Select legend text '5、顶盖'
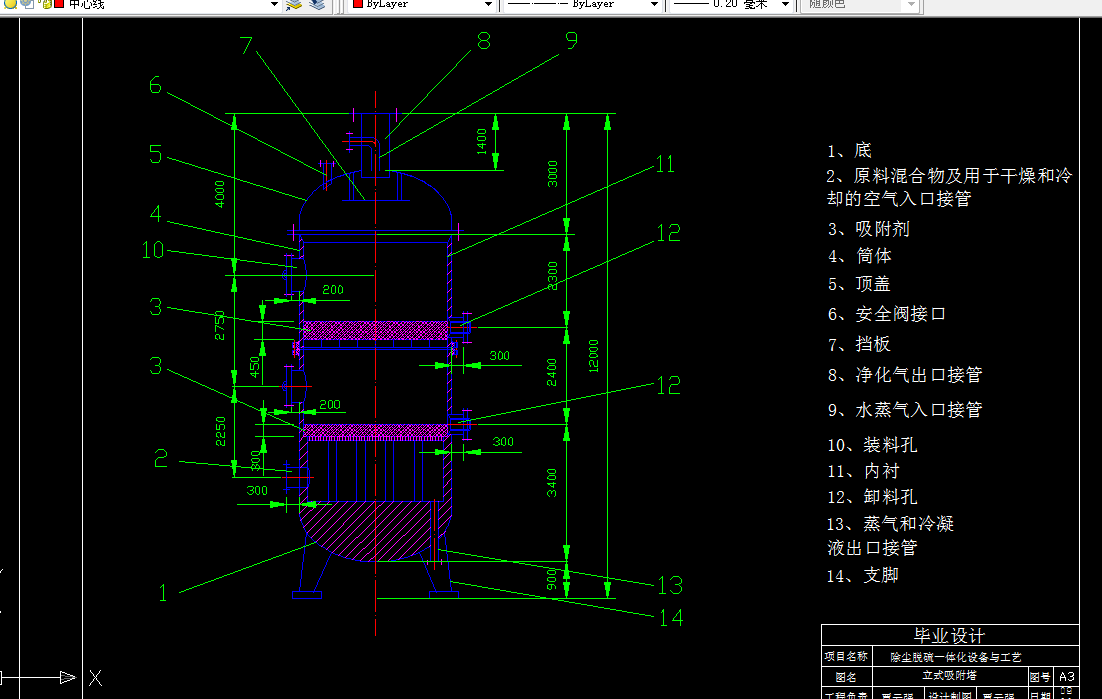 (859, 285)
